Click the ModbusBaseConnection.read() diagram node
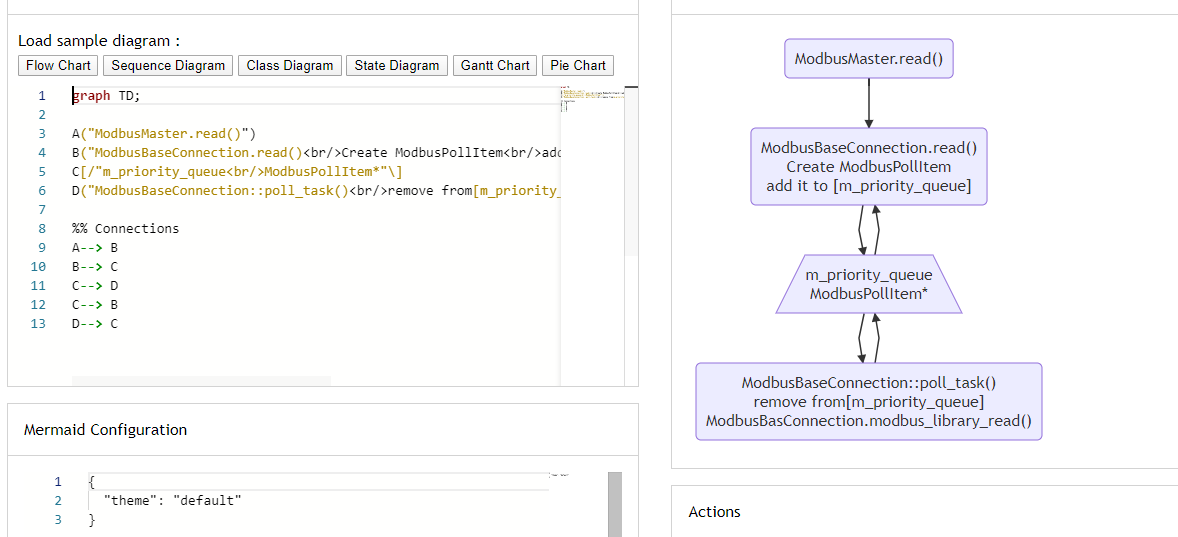1178x537 pixels. click(x=868, y=166)
